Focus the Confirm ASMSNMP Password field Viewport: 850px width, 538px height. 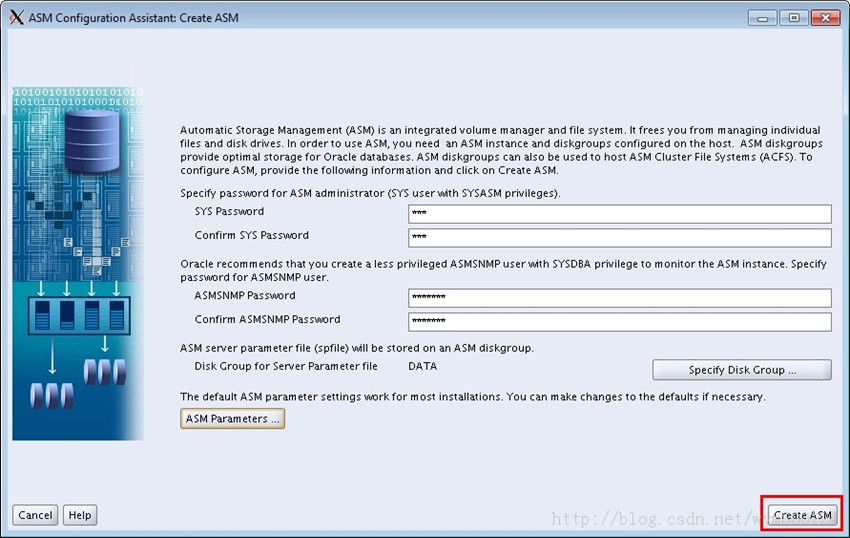pyautogui.click(x=620, y=322)
